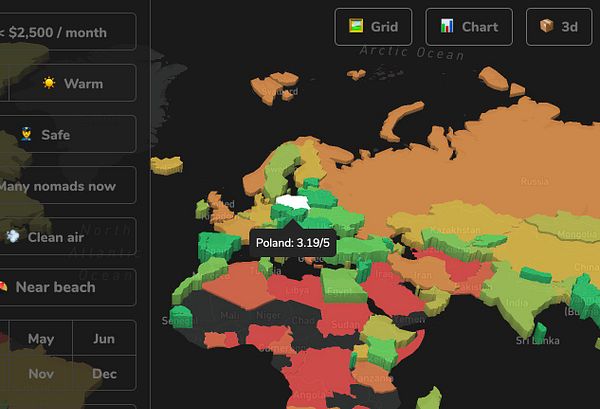Screen dimensions: 600x409
Task: Toggle the Warm filter
Action: pyautogui.click(x=72, y=83)
